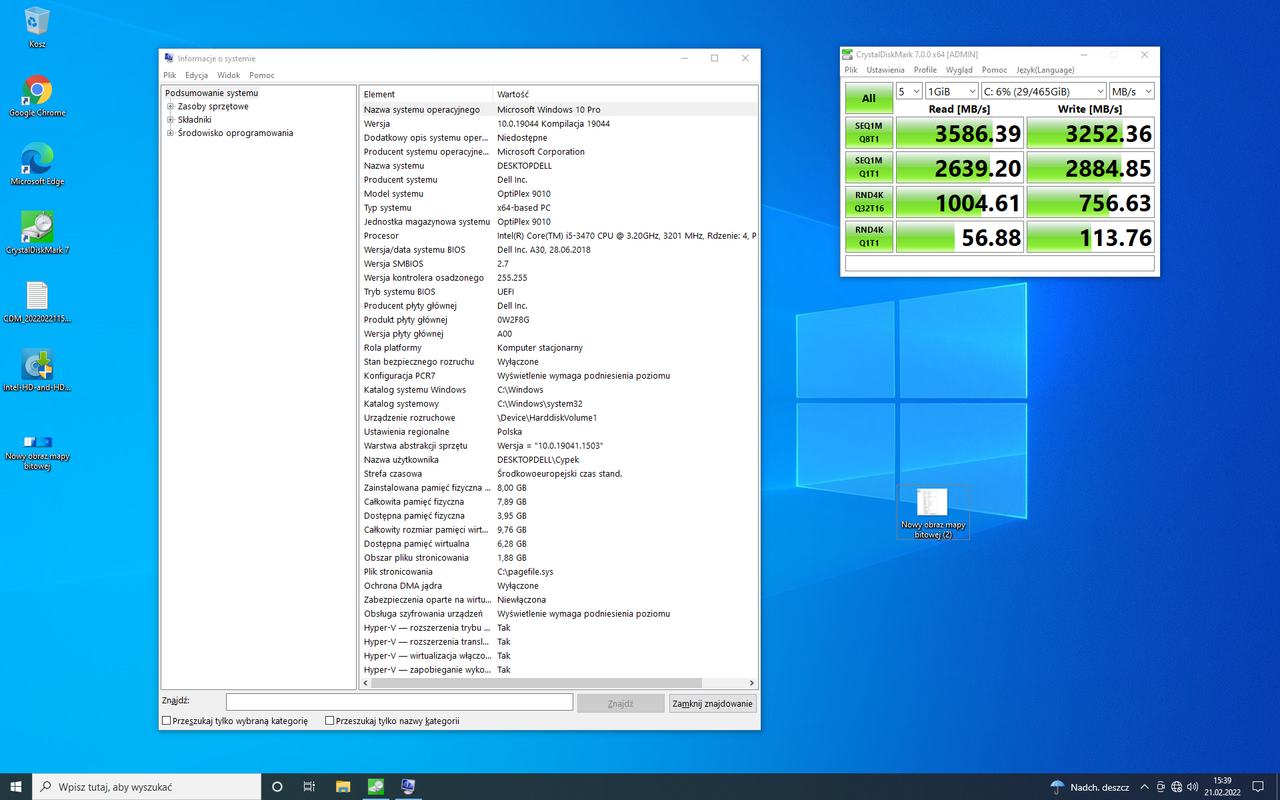Open the Pomoc menu in CrystalDiskMark

tap(994, 70)
